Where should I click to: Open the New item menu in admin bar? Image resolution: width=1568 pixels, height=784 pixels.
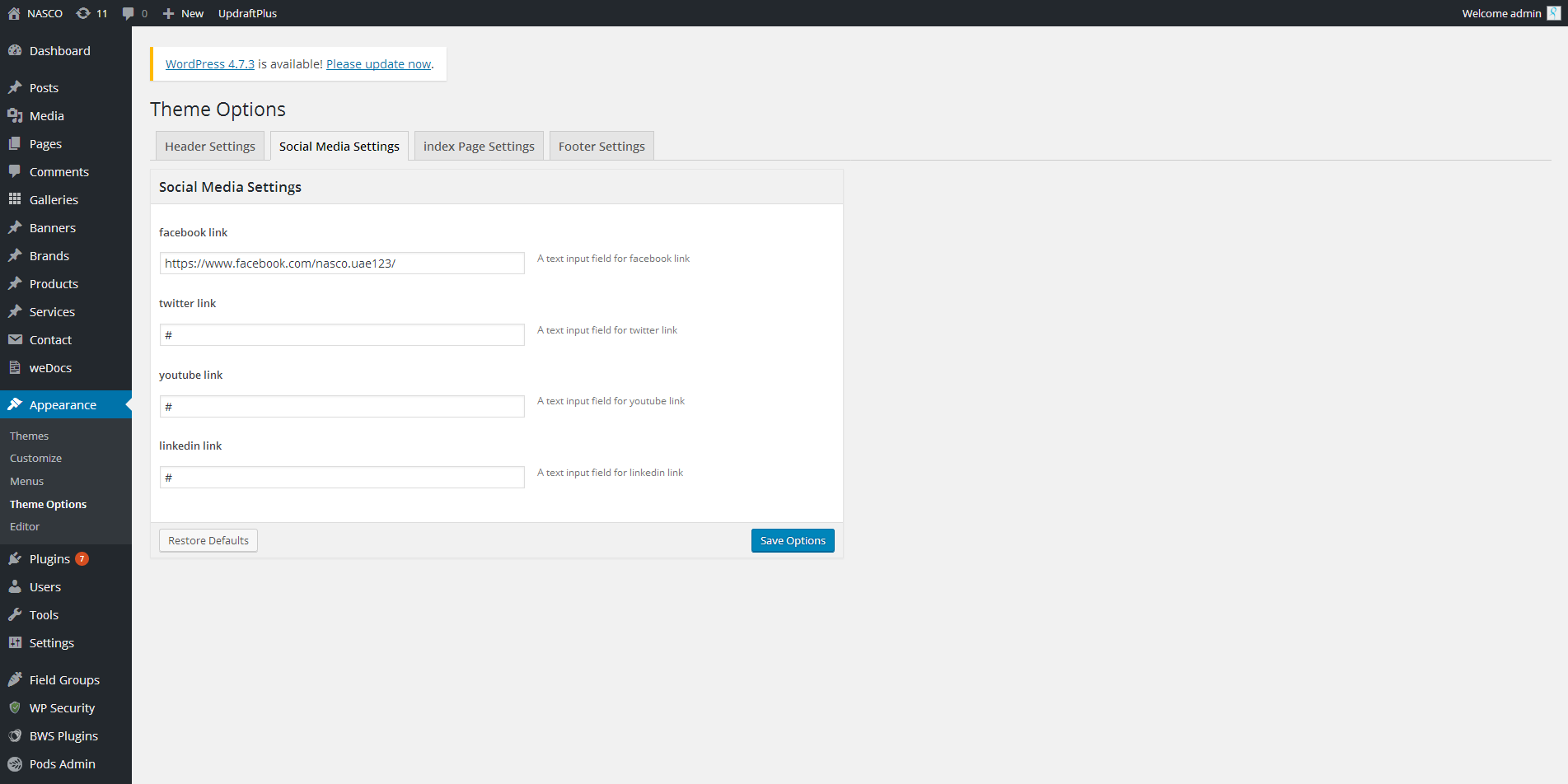pyautogui.click(x=182, y=12)
